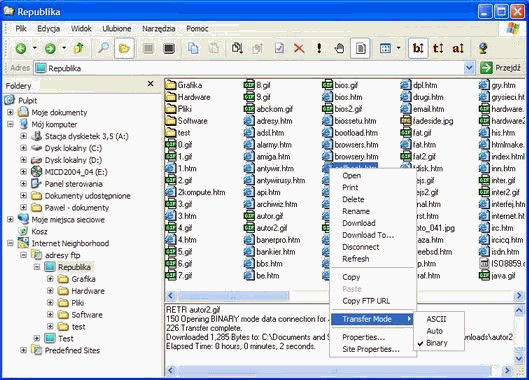The image size is (529, 380).
Task: Collapse Internet Neighborhood node
Action: click(x=10, y=243)
